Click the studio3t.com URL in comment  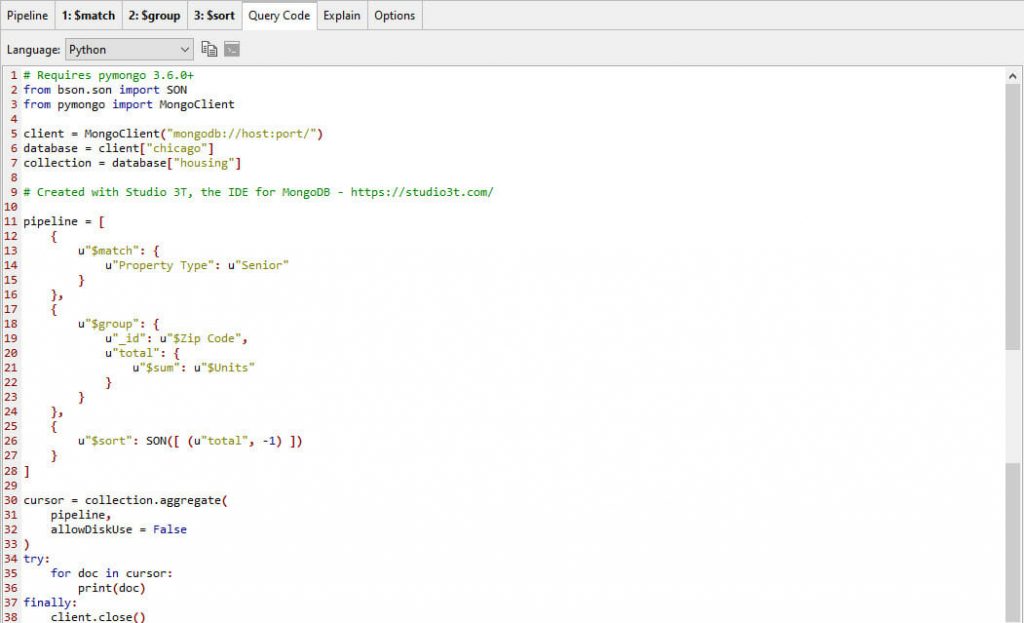422,192
